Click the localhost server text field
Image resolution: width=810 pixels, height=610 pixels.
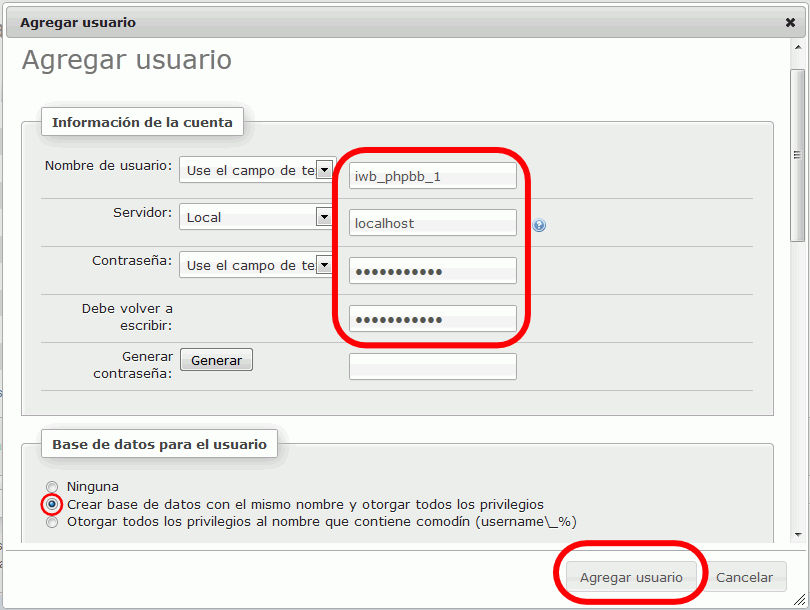click(x=432, y=223)
